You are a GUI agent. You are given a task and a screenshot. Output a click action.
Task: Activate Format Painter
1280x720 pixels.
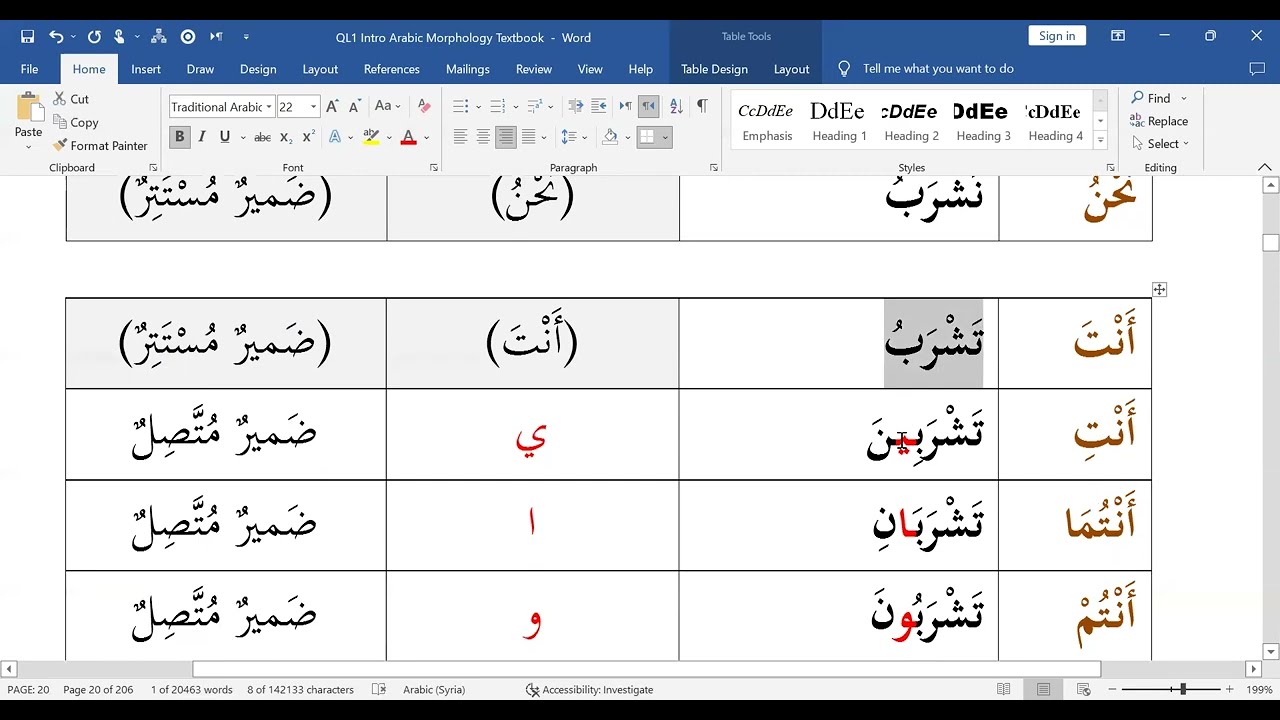coord(100,145)
